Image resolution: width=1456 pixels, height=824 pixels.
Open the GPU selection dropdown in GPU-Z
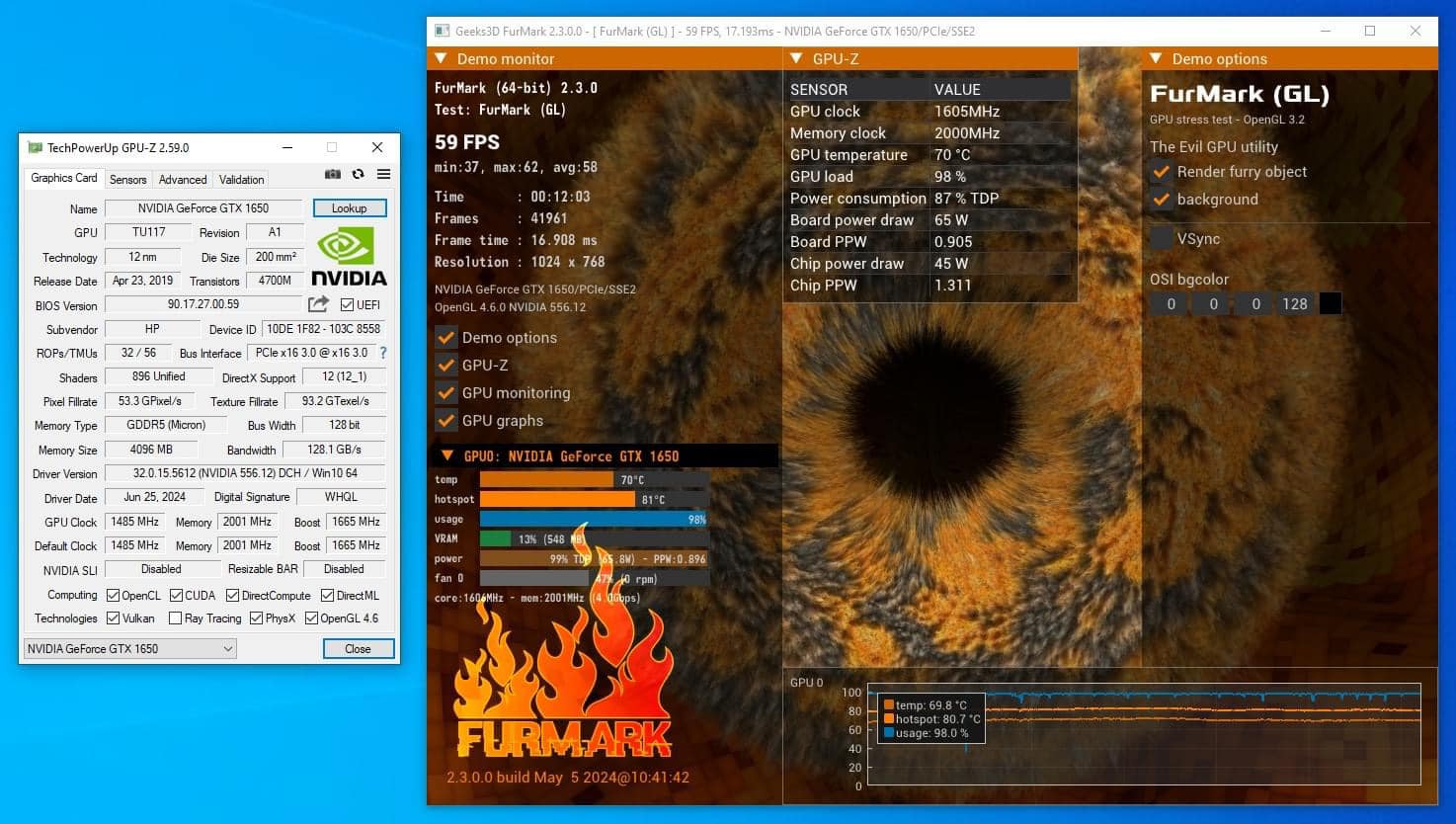coord(129,649)
